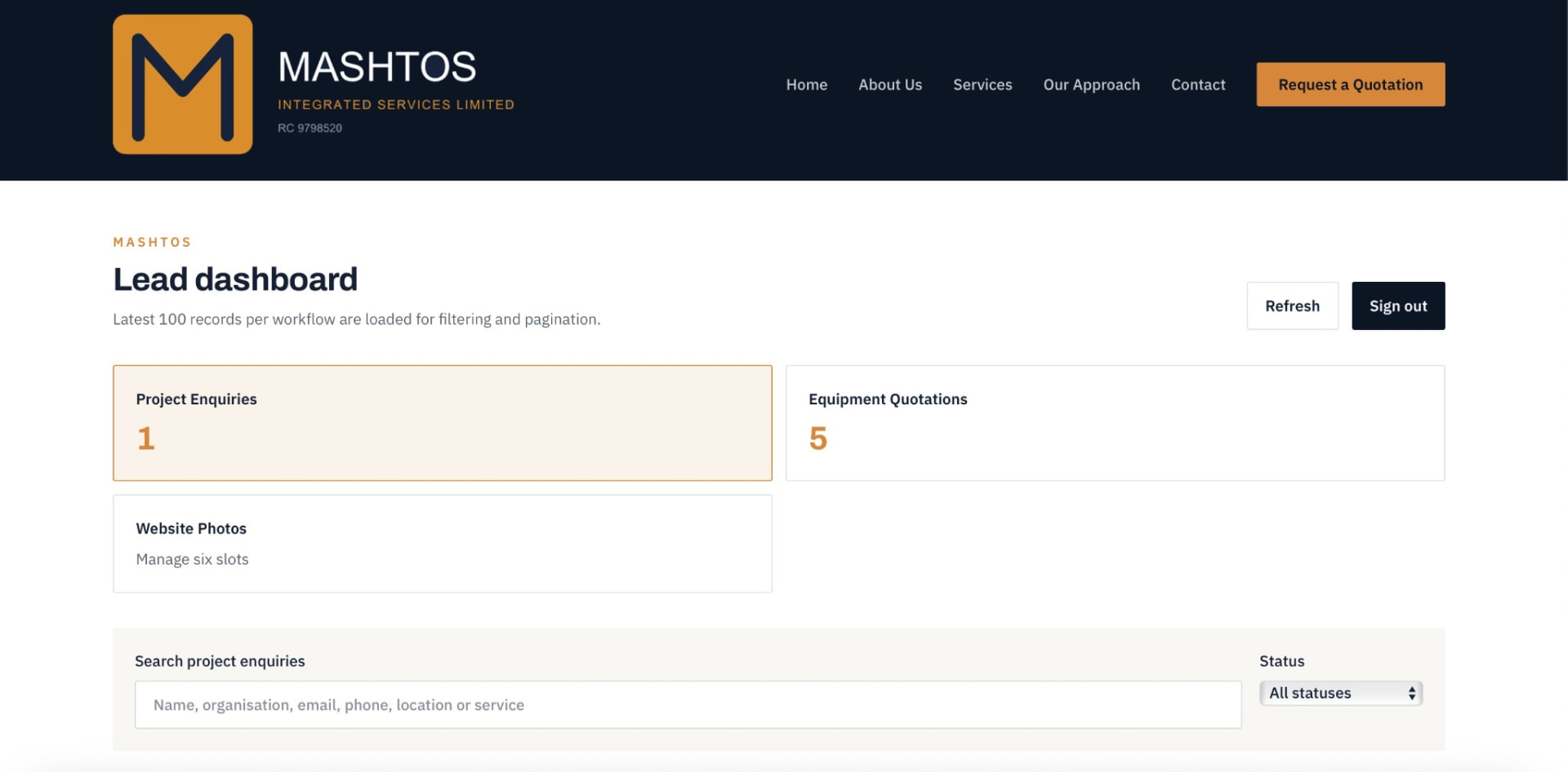Sign out of the dashboard

1397,306
